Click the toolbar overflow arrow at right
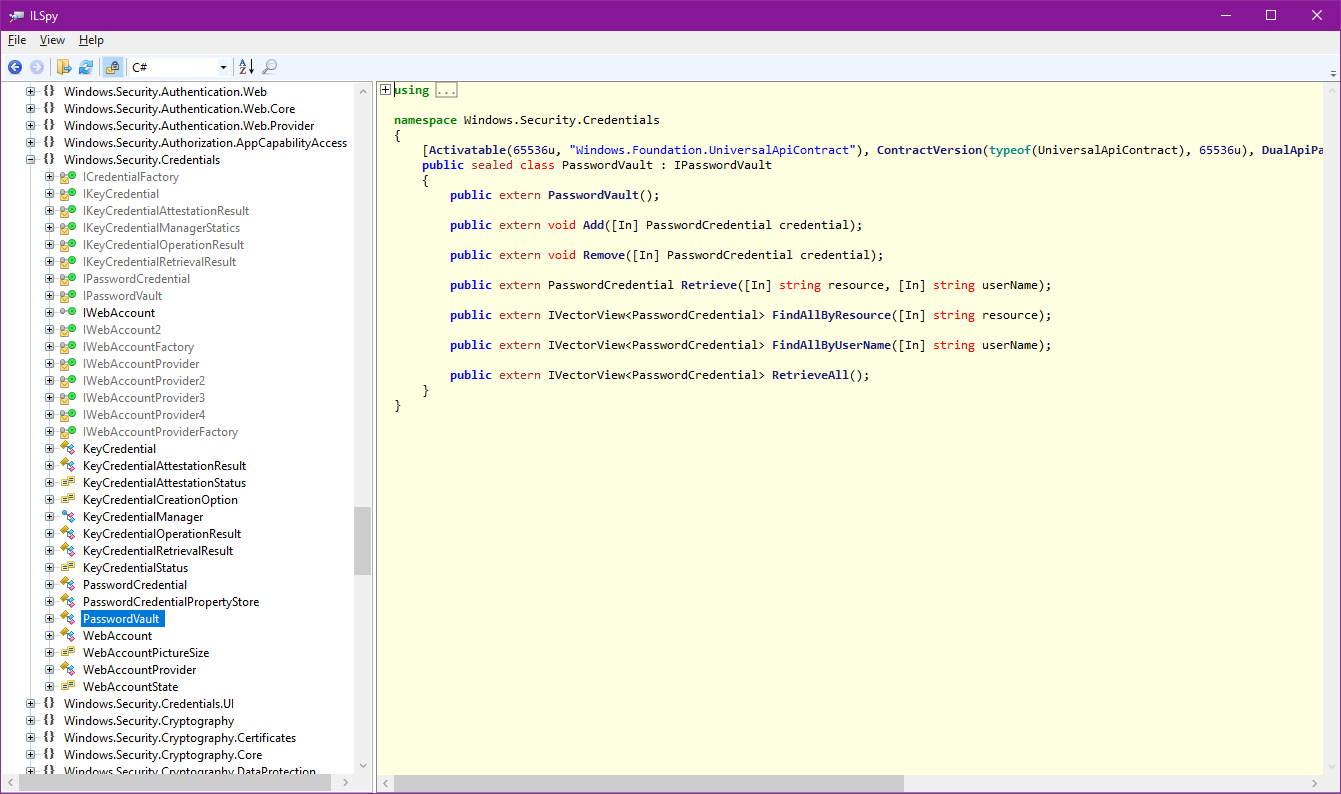The image size is (1341, 794). pyautogui.click(x=1333, y=73)
